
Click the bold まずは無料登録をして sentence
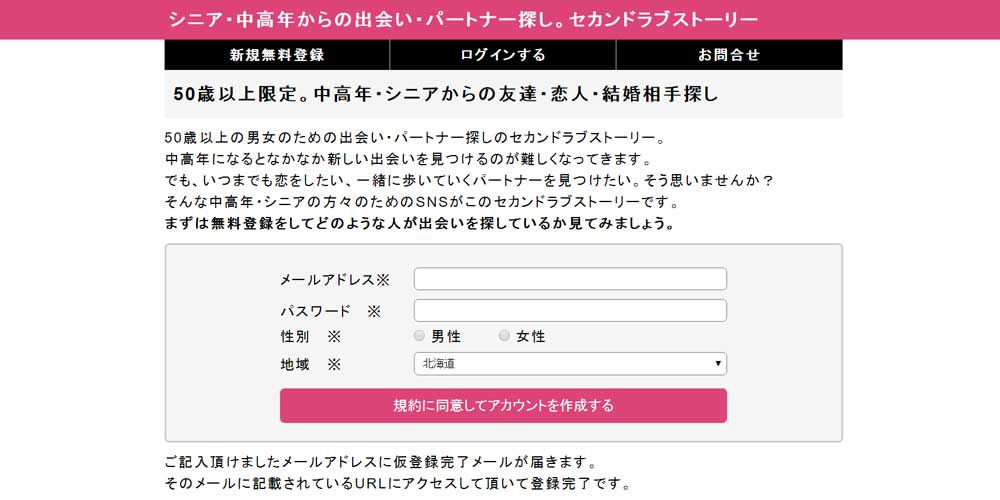pos(420,223)
